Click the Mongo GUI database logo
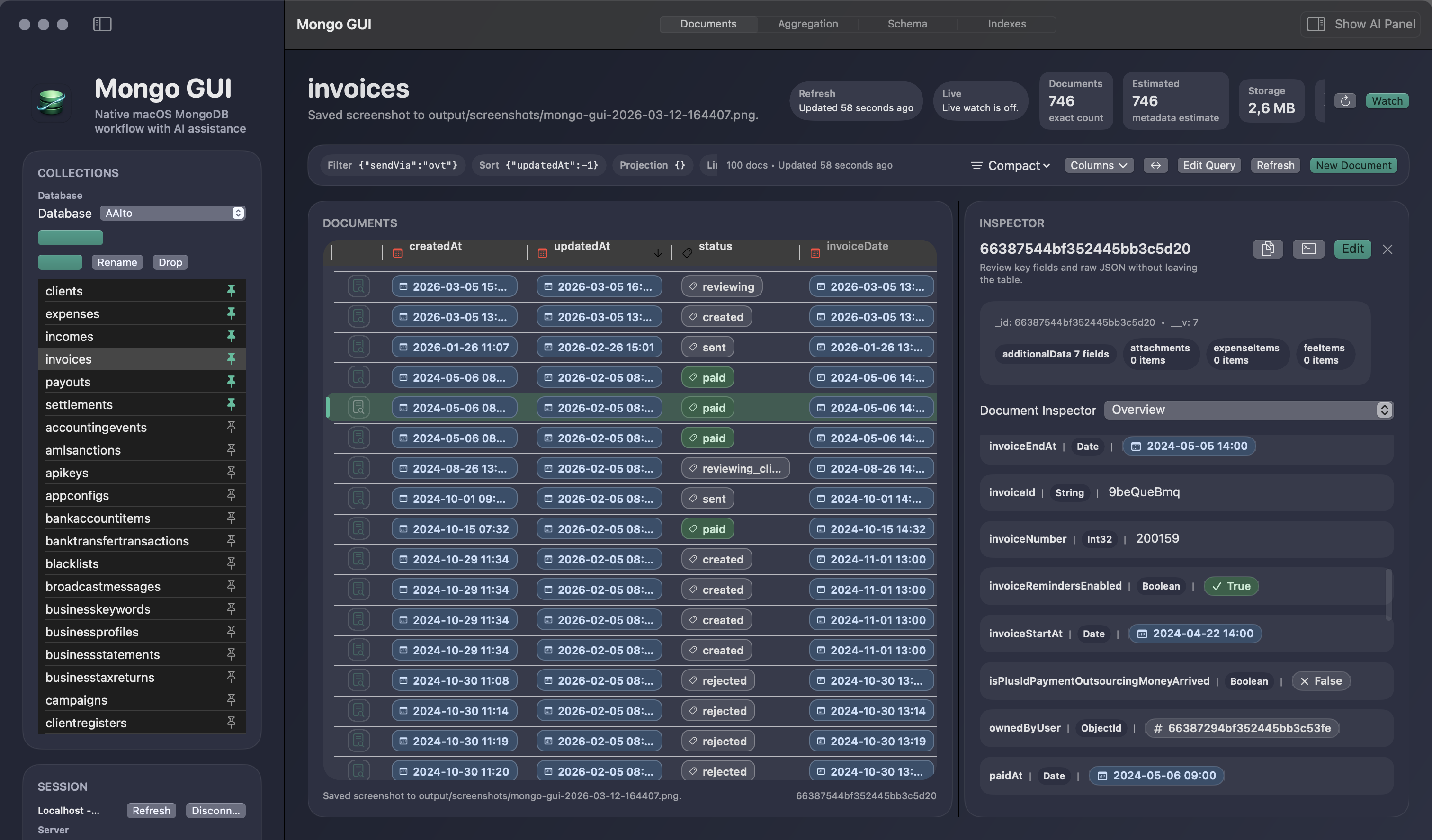 pyautogui.click(x=52, y=103)
